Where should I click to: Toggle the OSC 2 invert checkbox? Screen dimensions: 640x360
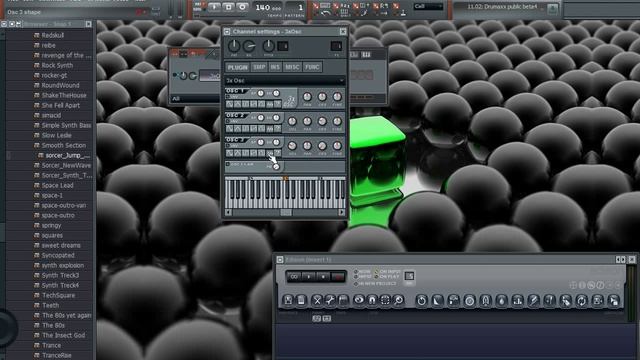point(228,121)
